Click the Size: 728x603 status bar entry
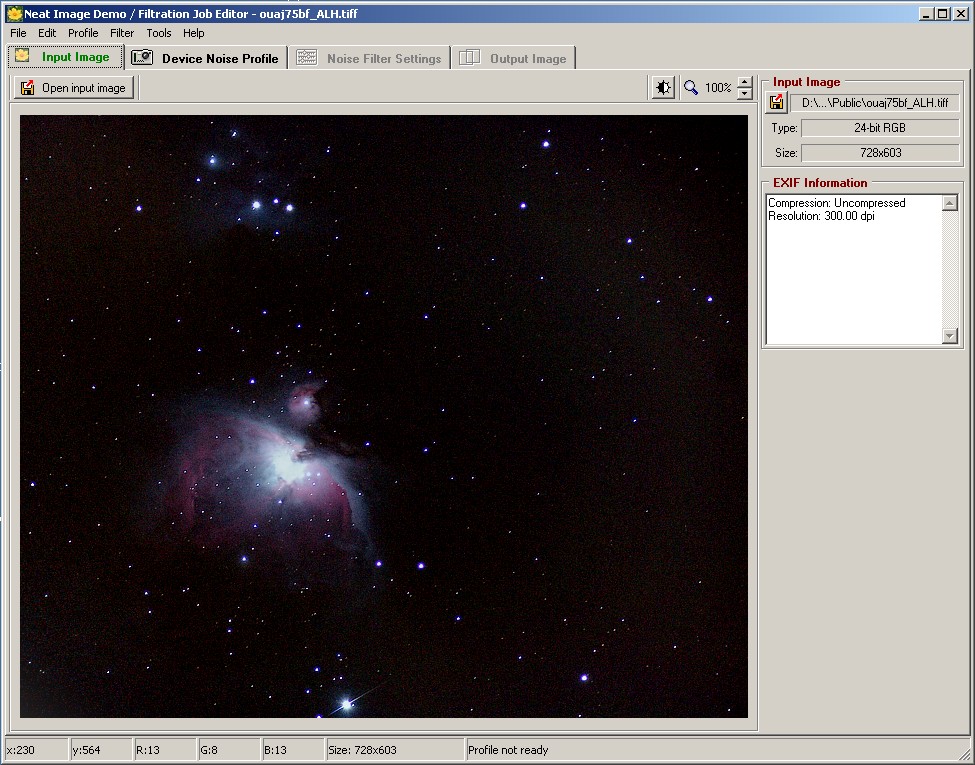 pyautogui.click(x=362, y=750)
